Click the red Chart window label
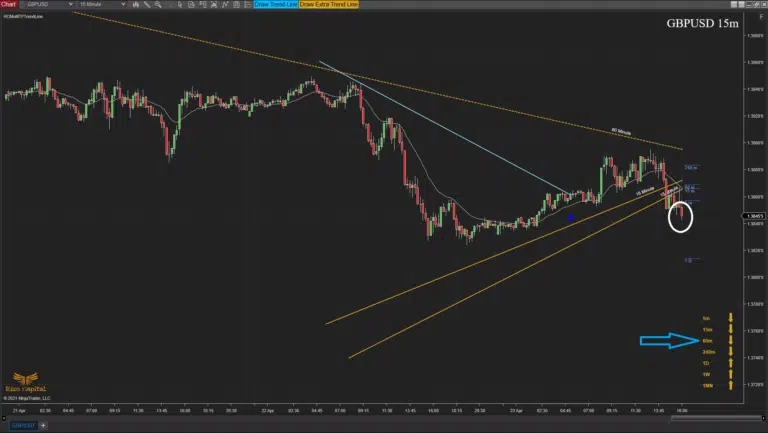Screen dimensions: 768x433 [9, 5]
